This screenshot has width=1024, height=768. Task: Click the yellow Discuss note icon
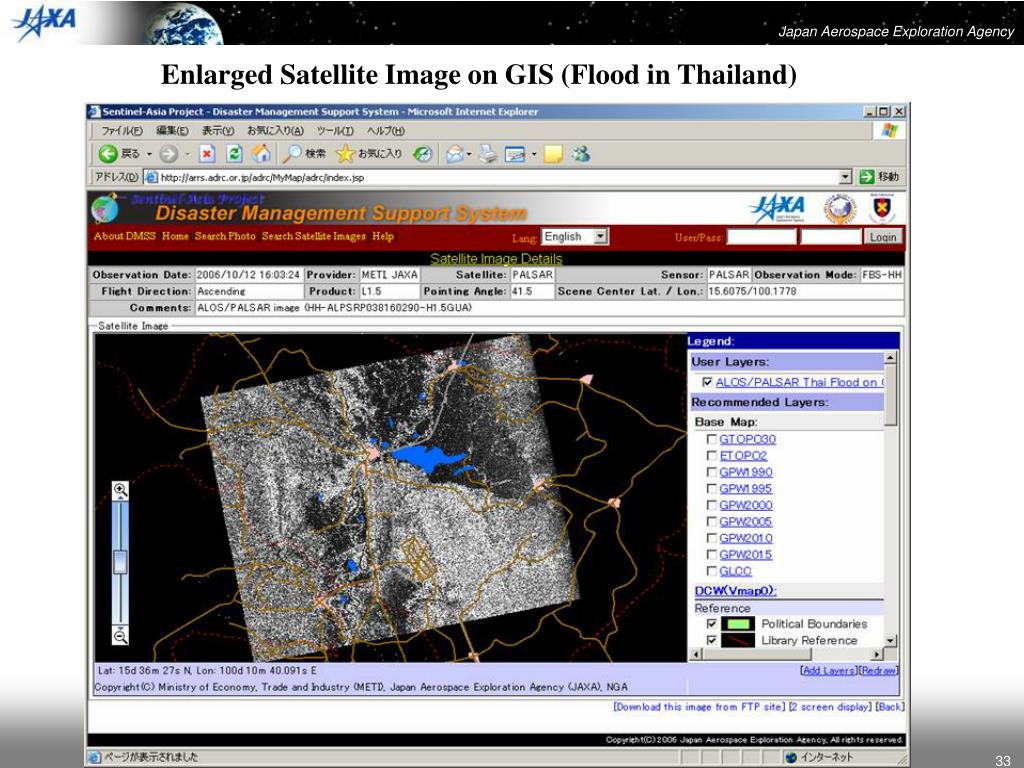click(x=553, y=154)
